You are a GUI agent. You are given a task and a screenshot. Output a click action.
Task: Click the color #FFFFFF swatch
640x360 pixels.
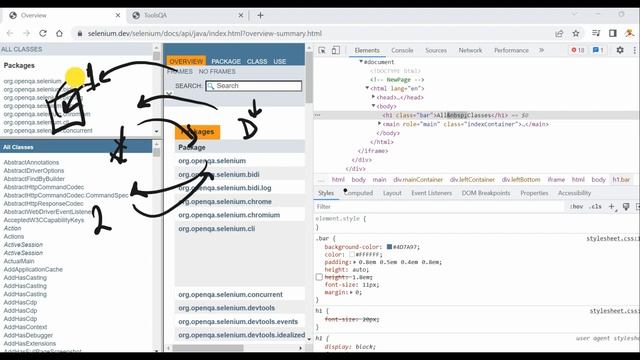[352, 254]
